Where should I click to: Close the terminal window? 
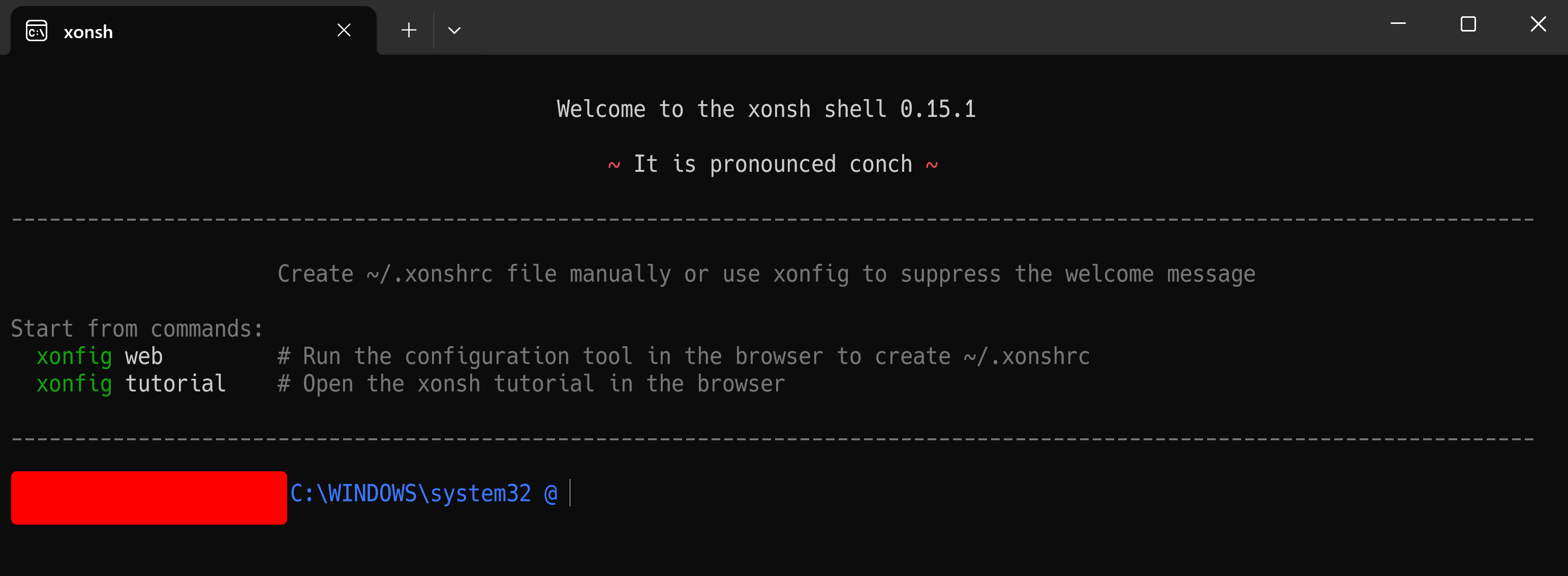click(1538, 24)
